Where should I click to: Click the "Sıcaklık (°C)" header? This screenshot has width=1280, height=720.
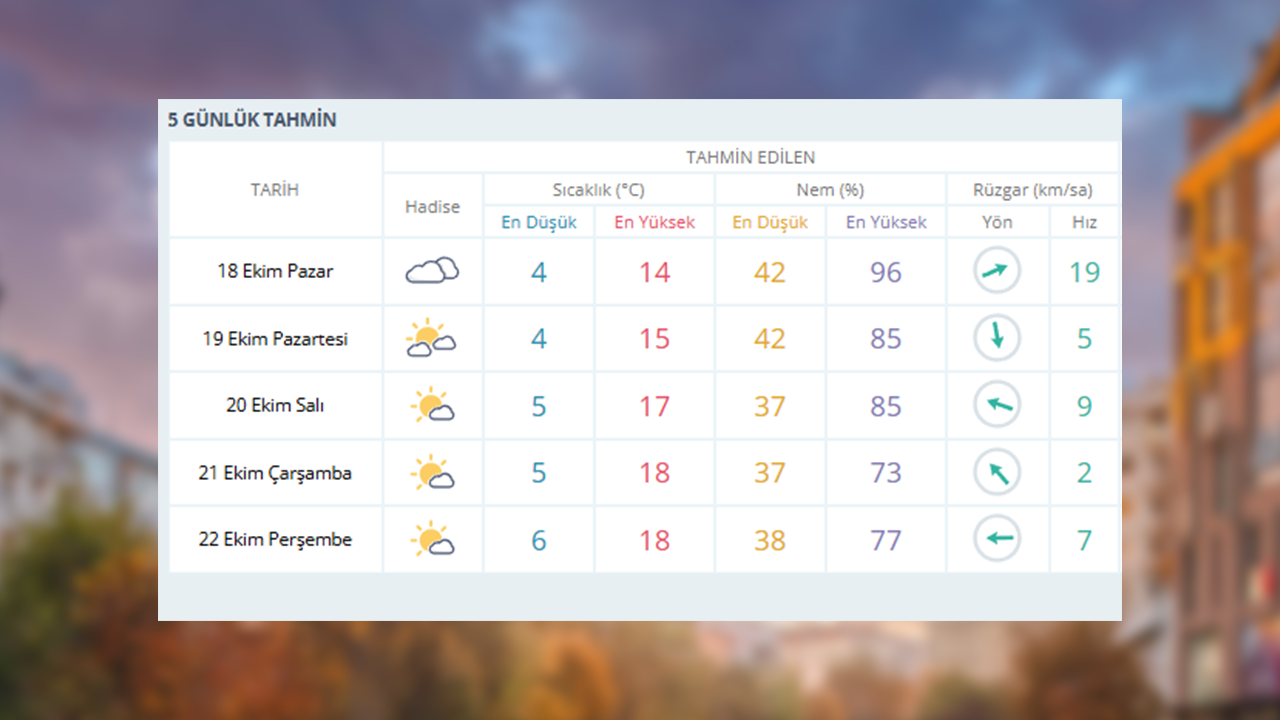point(599,190)
